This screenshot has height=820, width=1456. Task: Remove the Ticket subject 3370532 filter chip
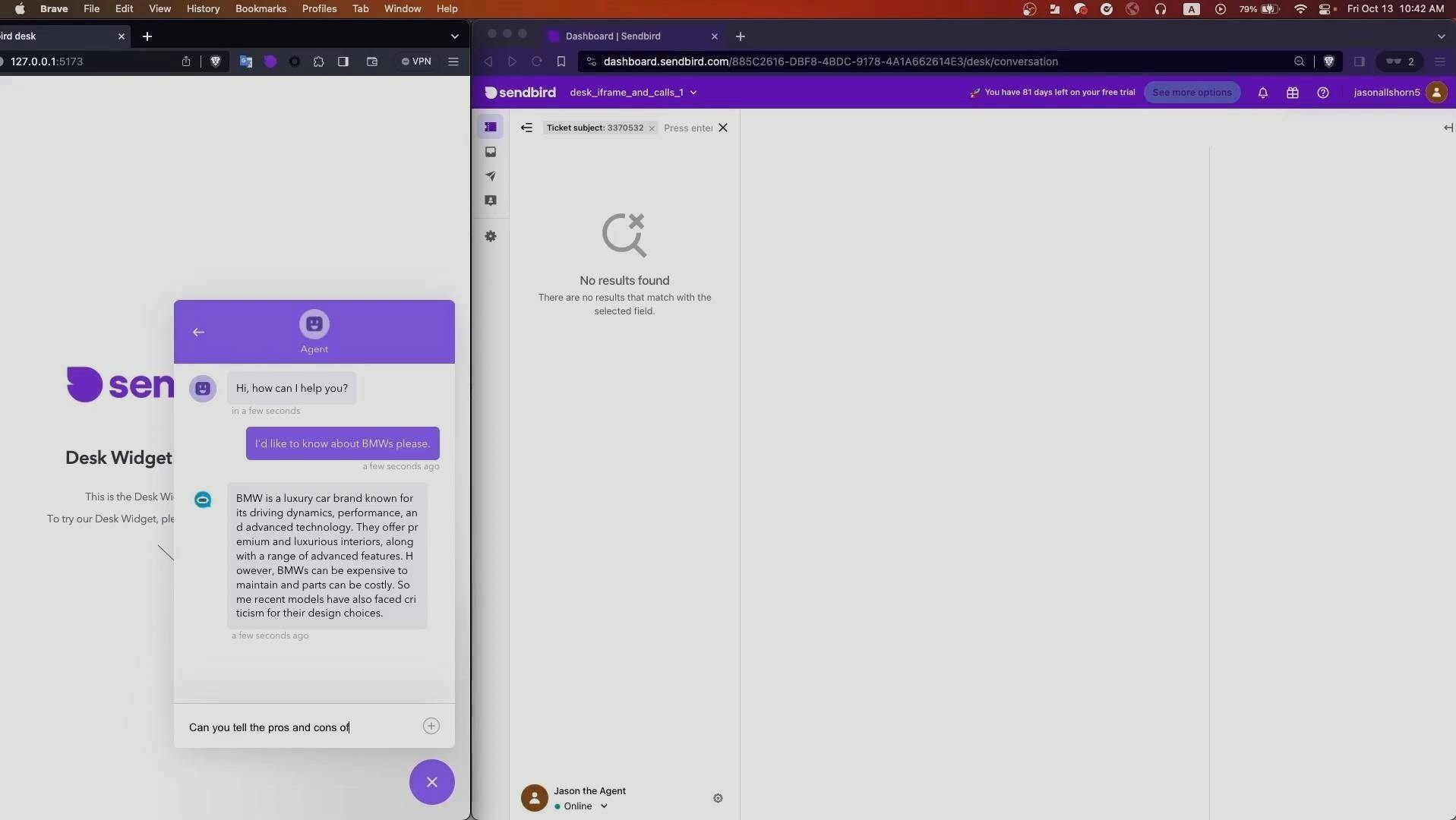(x=652, y=128)
